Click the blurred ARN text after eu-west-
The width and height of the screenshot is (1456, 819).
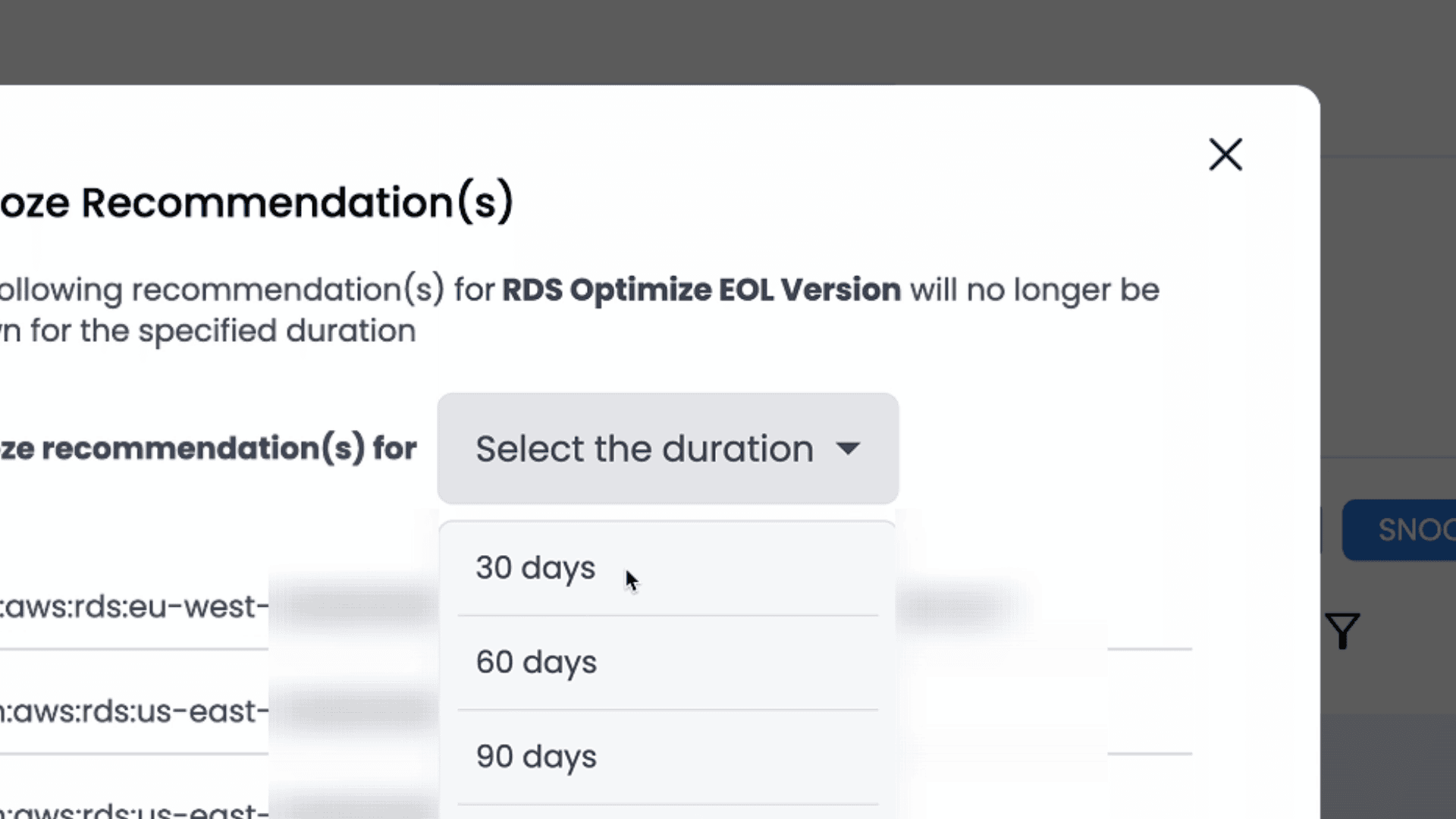click(354, 607)
